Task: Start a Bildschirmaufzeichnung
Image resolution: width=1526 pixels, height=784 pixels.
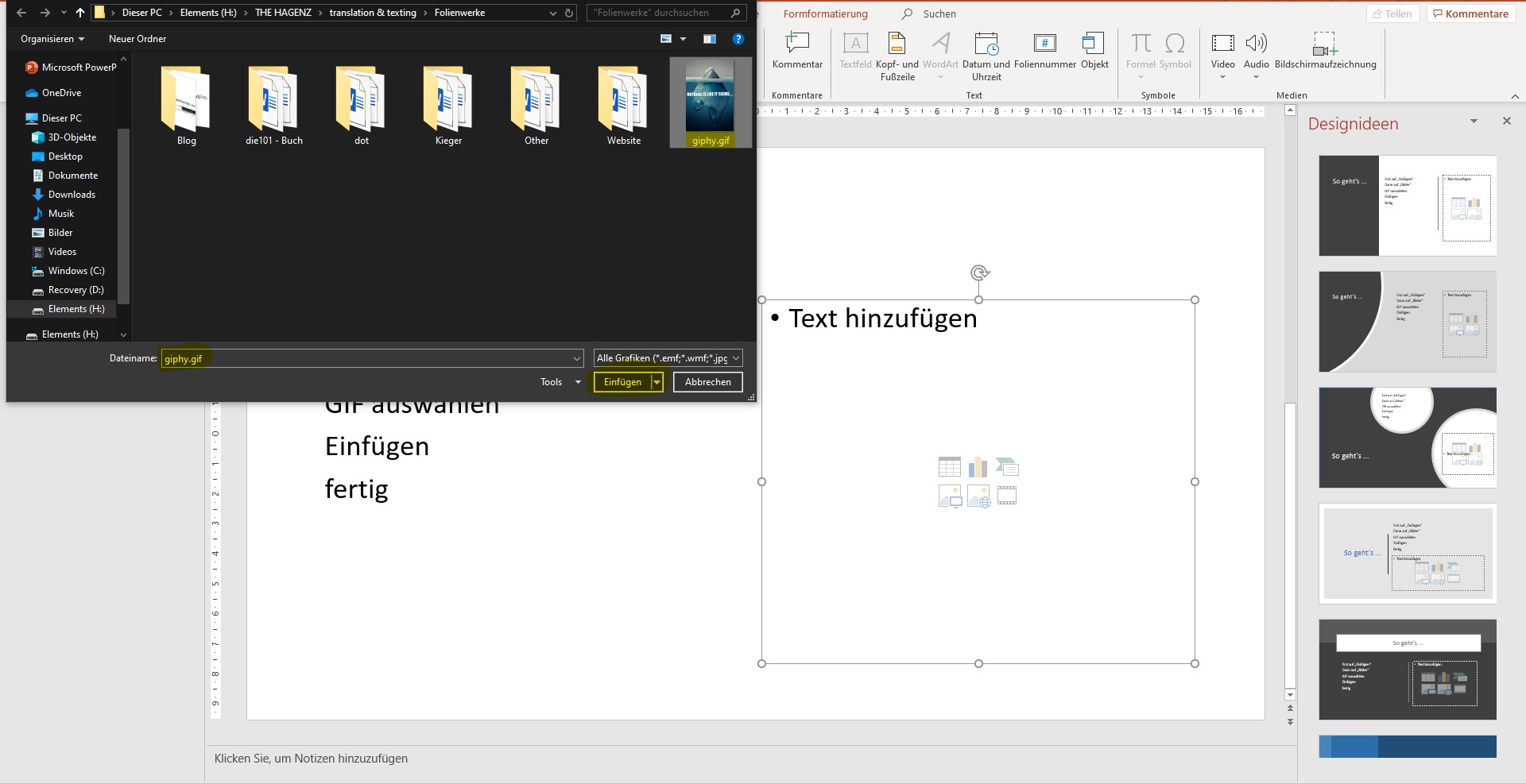Action: pyautogui.click(x=1325, y=50)
